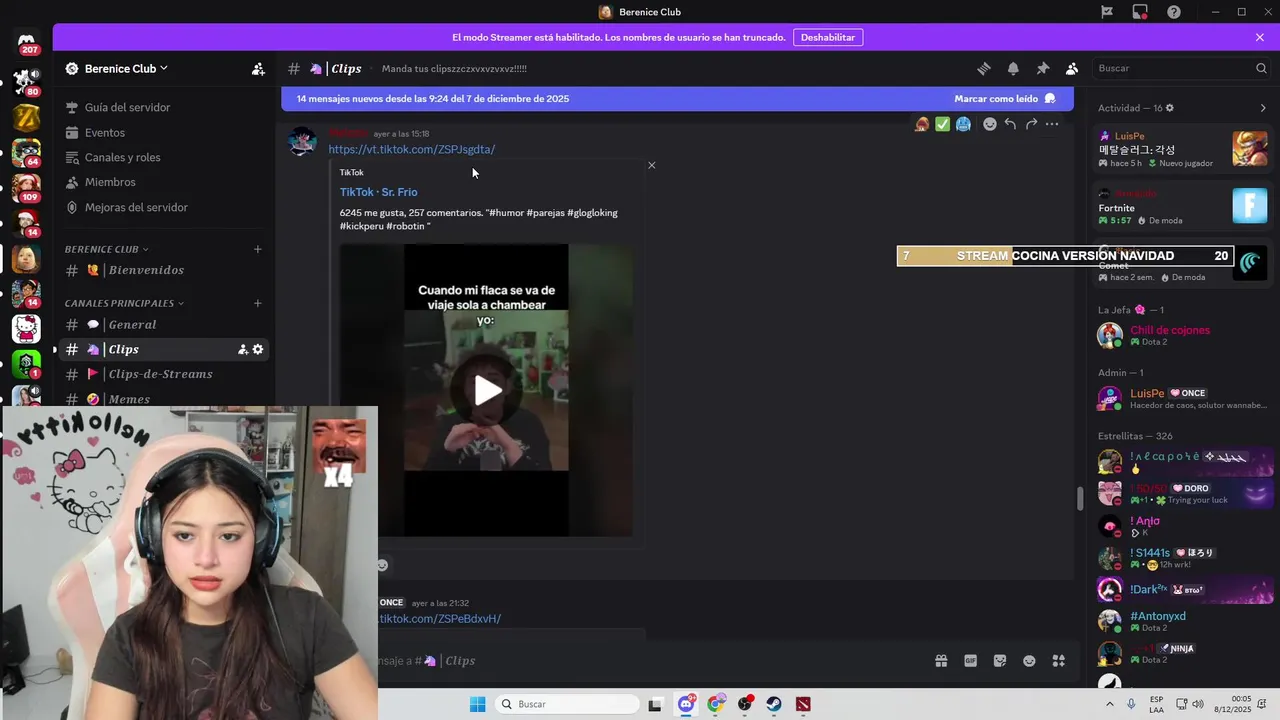Screen dimensions: 1280x720
Task: Open #Antonyxd member profile
Action: 1183,621
